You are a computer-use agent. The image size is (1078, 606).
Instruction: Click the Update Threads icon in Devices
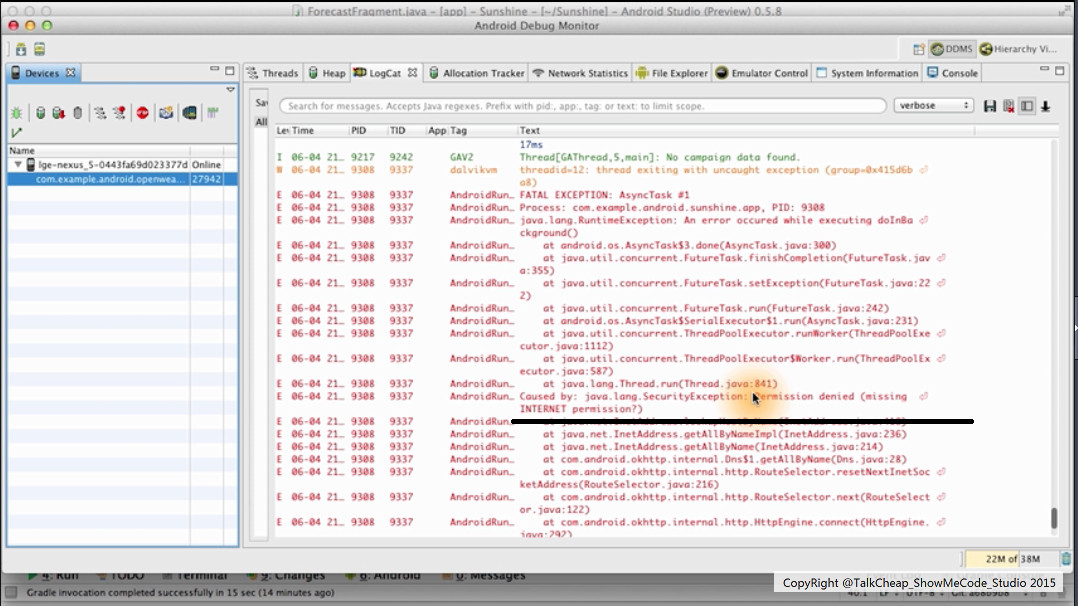click(100, 113)
